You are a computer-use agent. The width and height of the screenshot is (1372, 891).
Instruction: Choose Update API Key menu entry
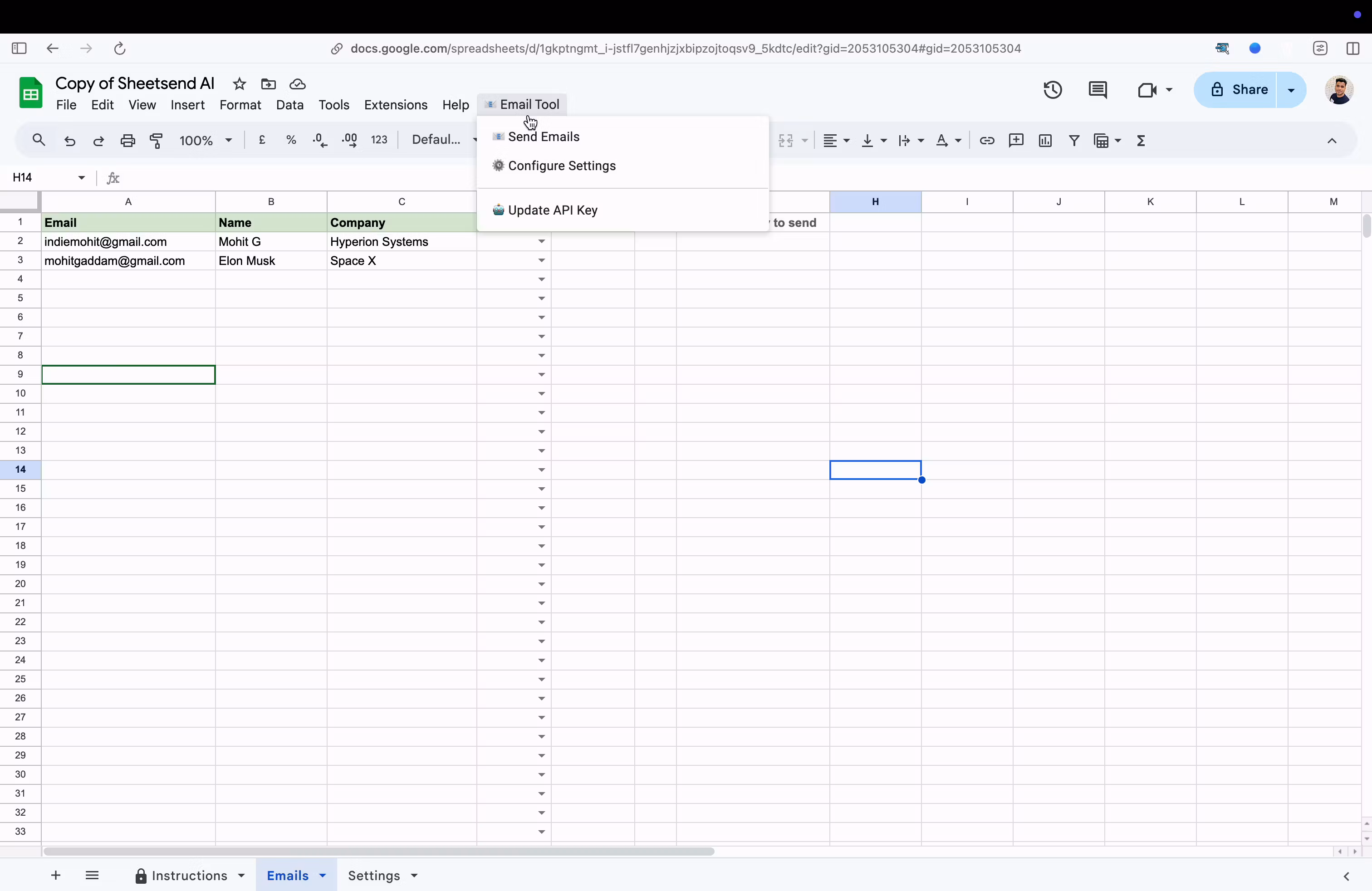coord(552,211)
